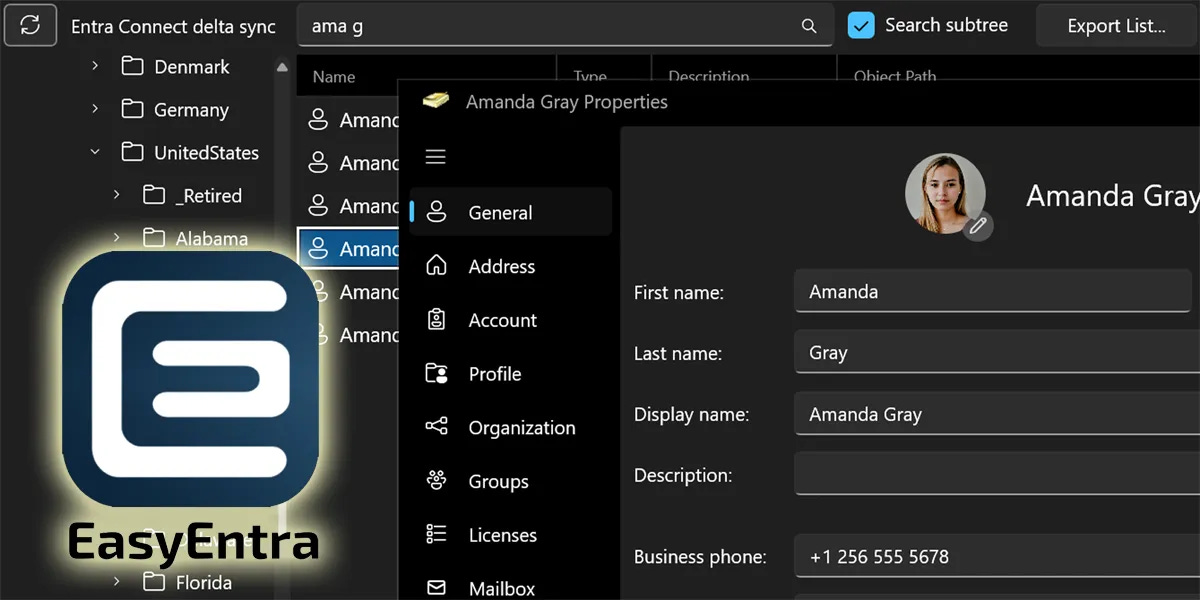Click the Display name field
Image resolution: width=1200 pixels, height=600 pixels.
coord(997,414)
